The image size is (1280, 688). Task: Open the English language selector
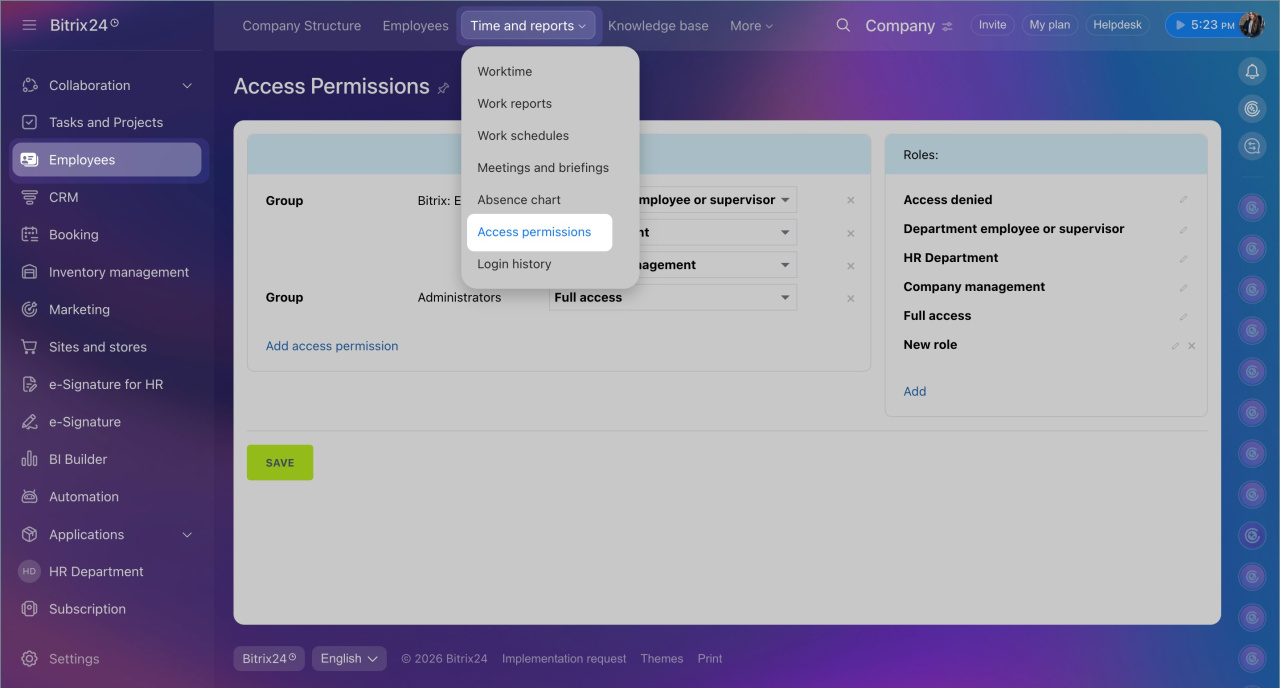(x=349, y=658)
